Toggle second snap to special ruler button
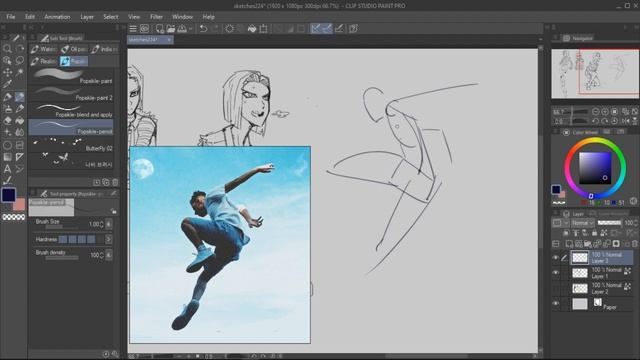 click(x=327, y=29)
